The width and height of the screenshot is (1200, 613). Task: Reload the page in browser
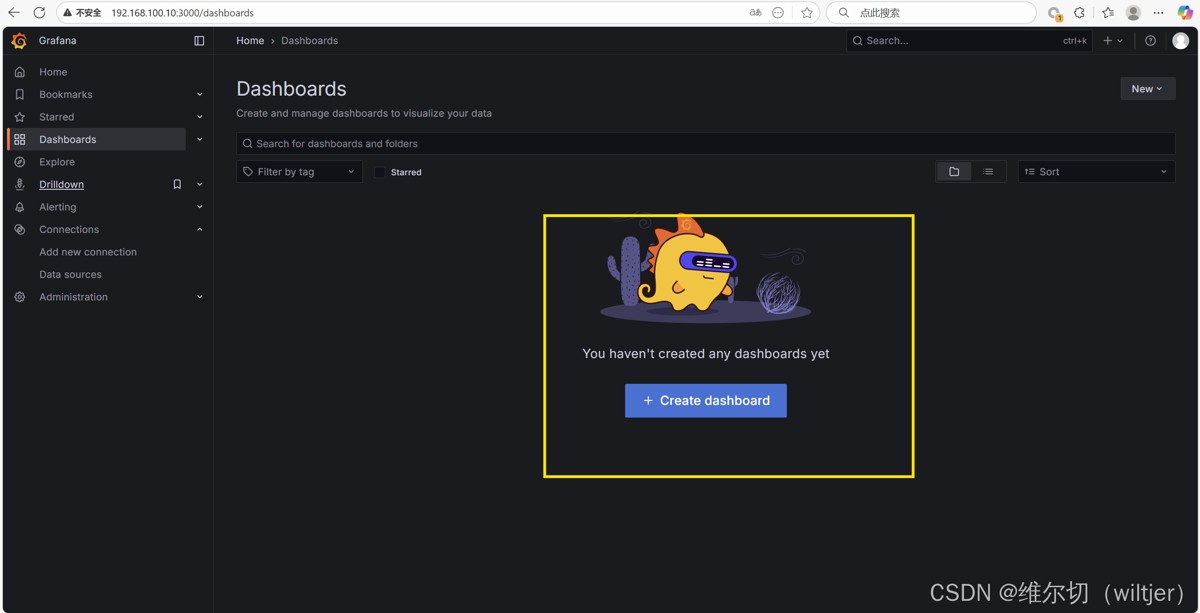(x=39, y=13)
